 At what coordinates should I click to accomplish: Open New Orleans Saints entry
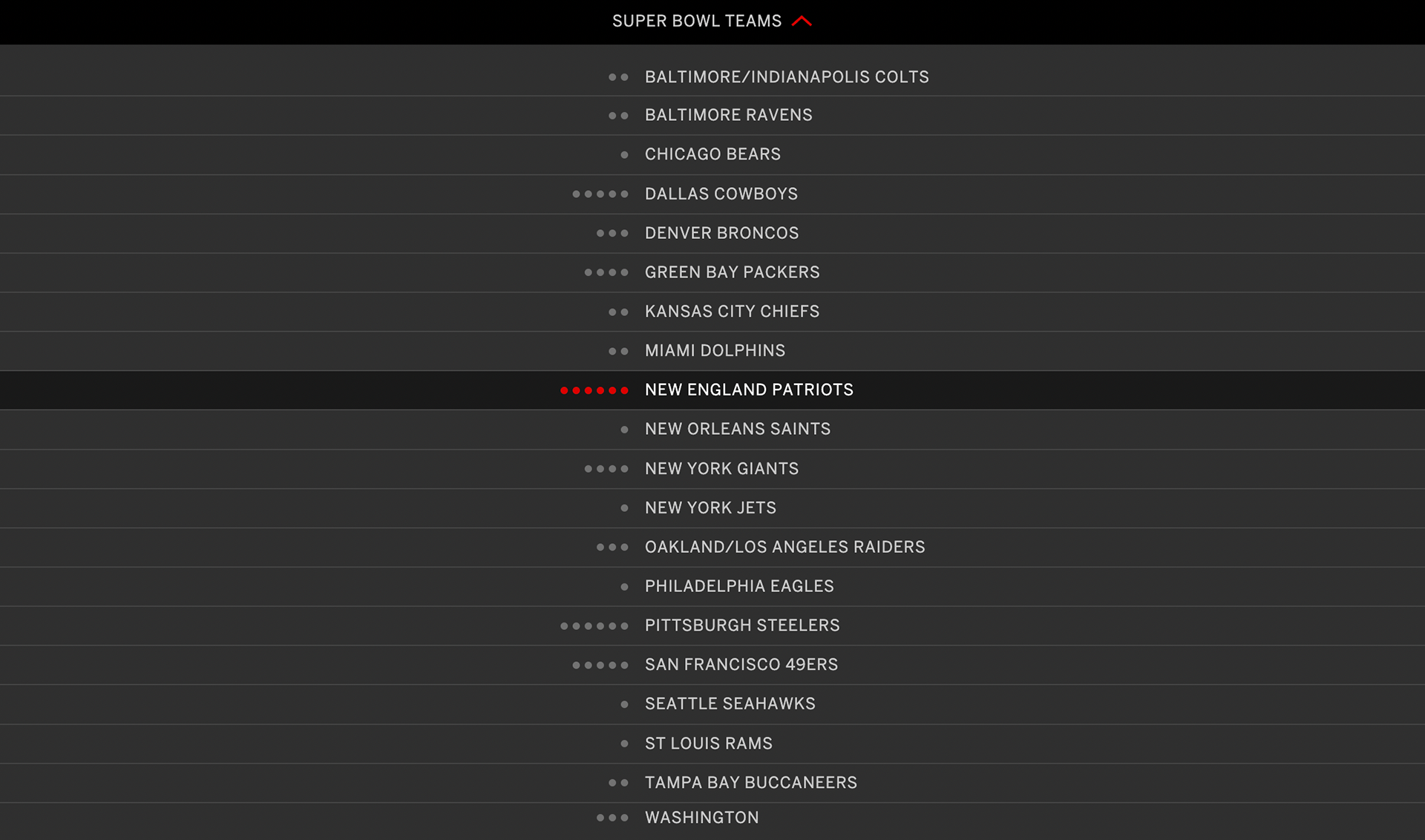point(737,429)
